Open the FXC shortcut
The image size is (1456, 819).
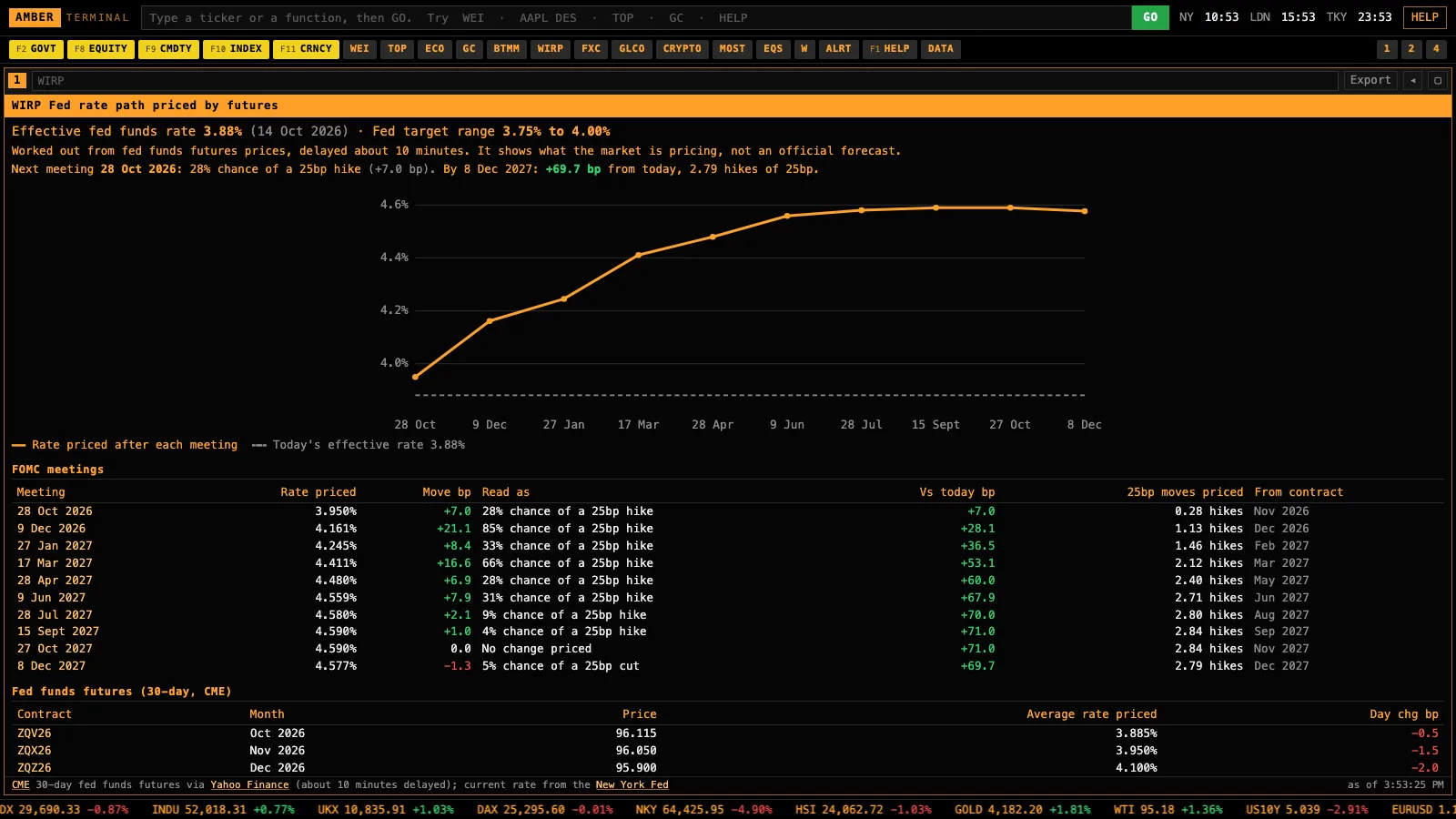pyautogui.click(x=591, y=49)
